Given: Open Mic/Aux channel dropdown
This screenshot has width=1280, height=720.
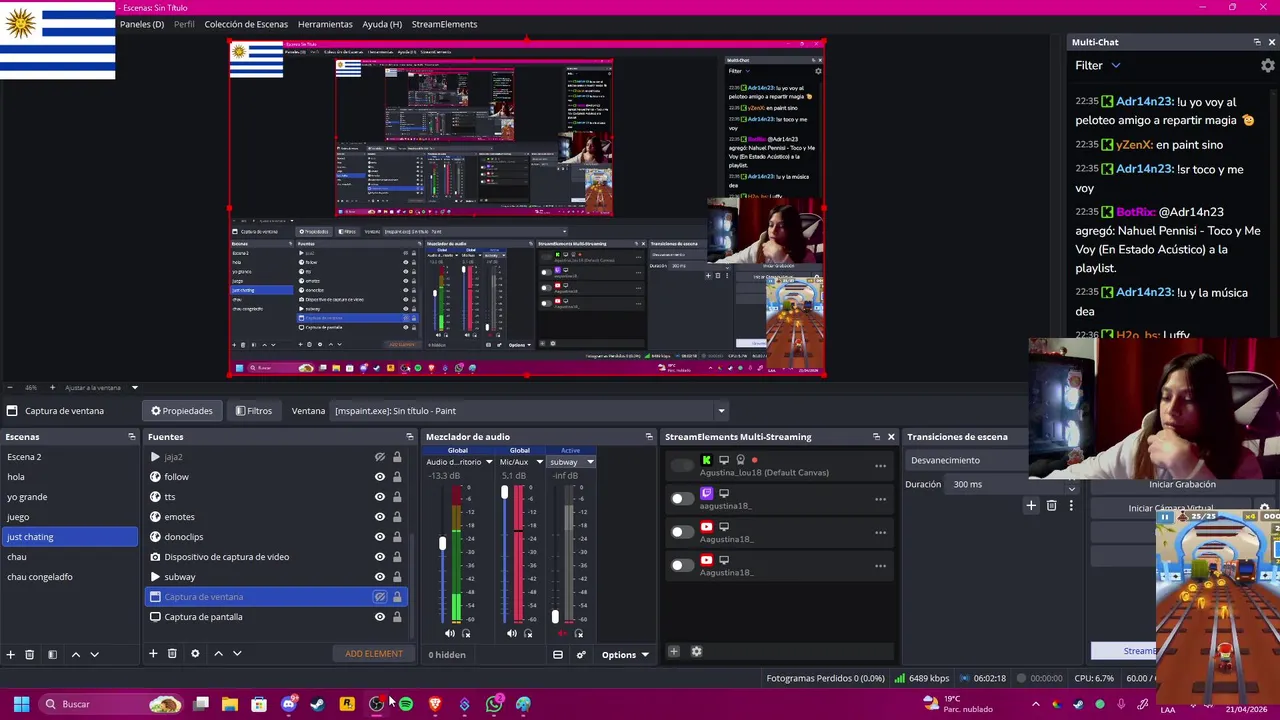Looking at the screenshot, I should coord(520,462).
